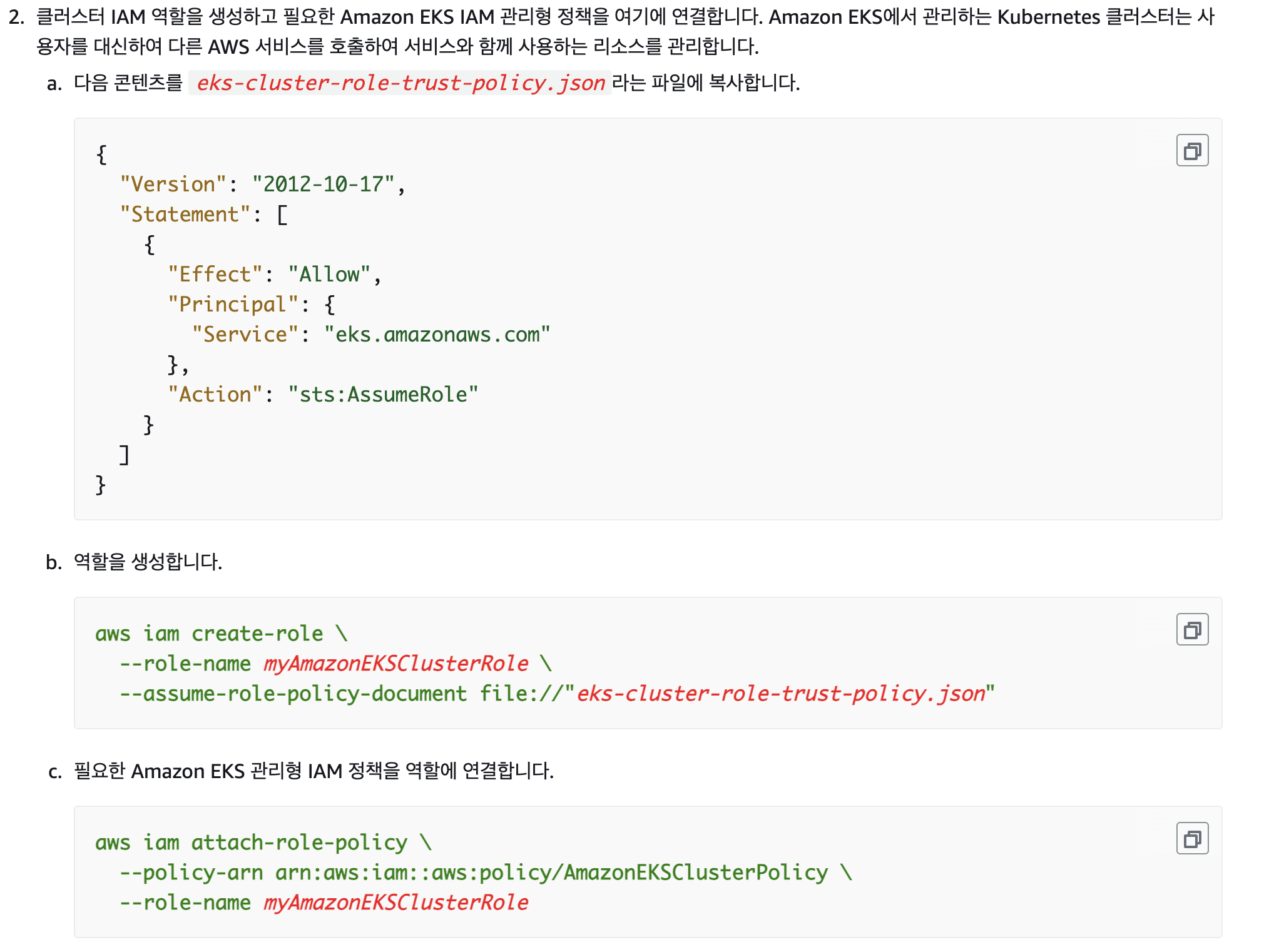
Task: Click the step c instruction about the 관리형 IAM 정책
Action: click(x=313, y=771)
